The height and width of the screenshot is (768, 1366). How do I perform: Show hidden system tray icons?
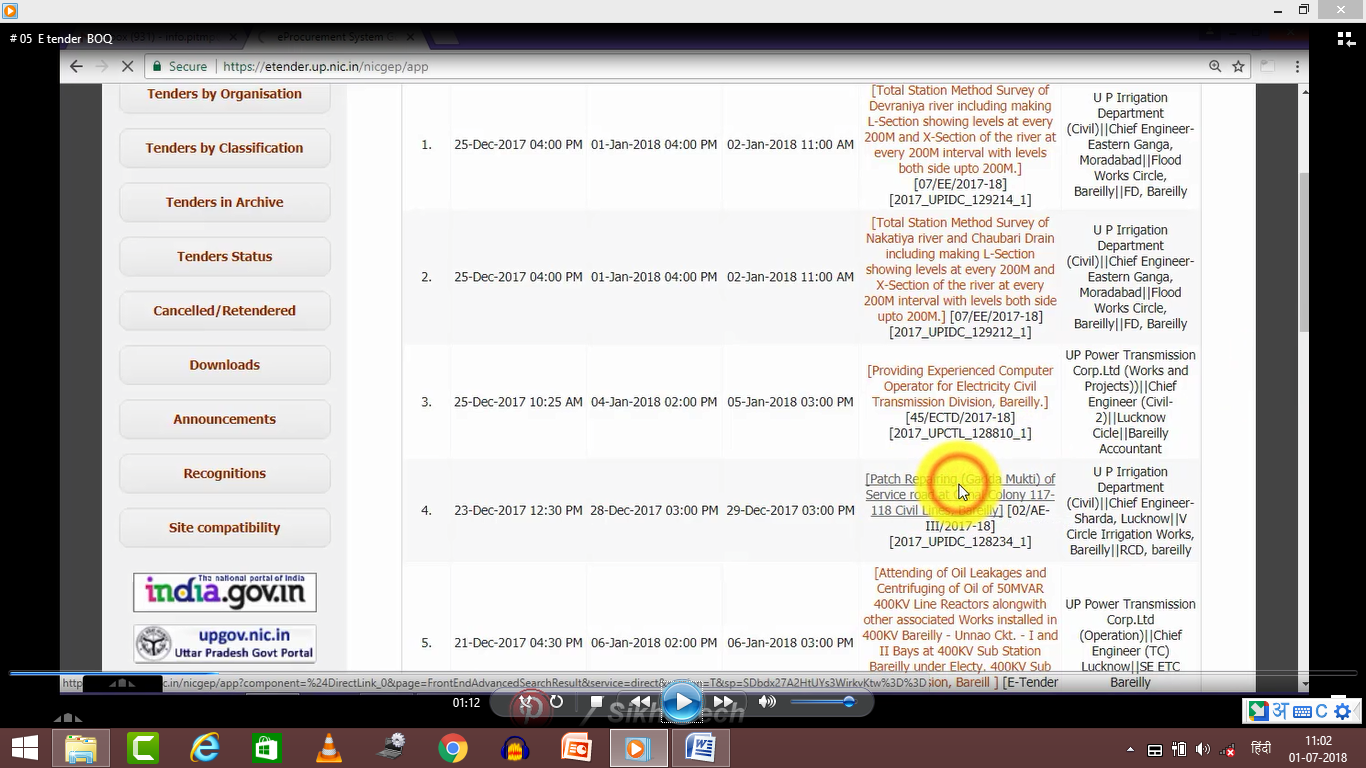1130,749
